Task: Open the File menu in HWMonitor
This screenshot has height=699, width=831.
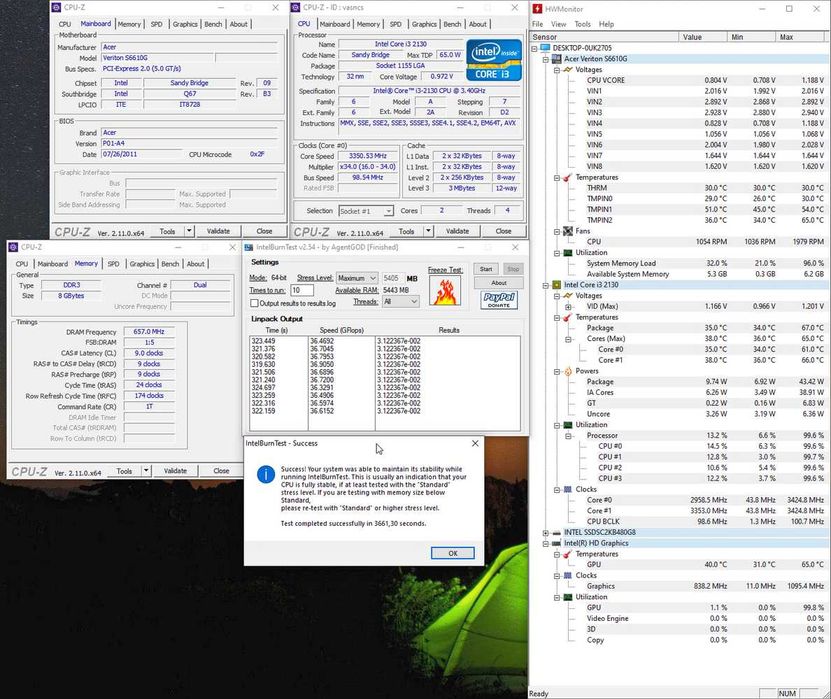Action: [x=537, y=24]
